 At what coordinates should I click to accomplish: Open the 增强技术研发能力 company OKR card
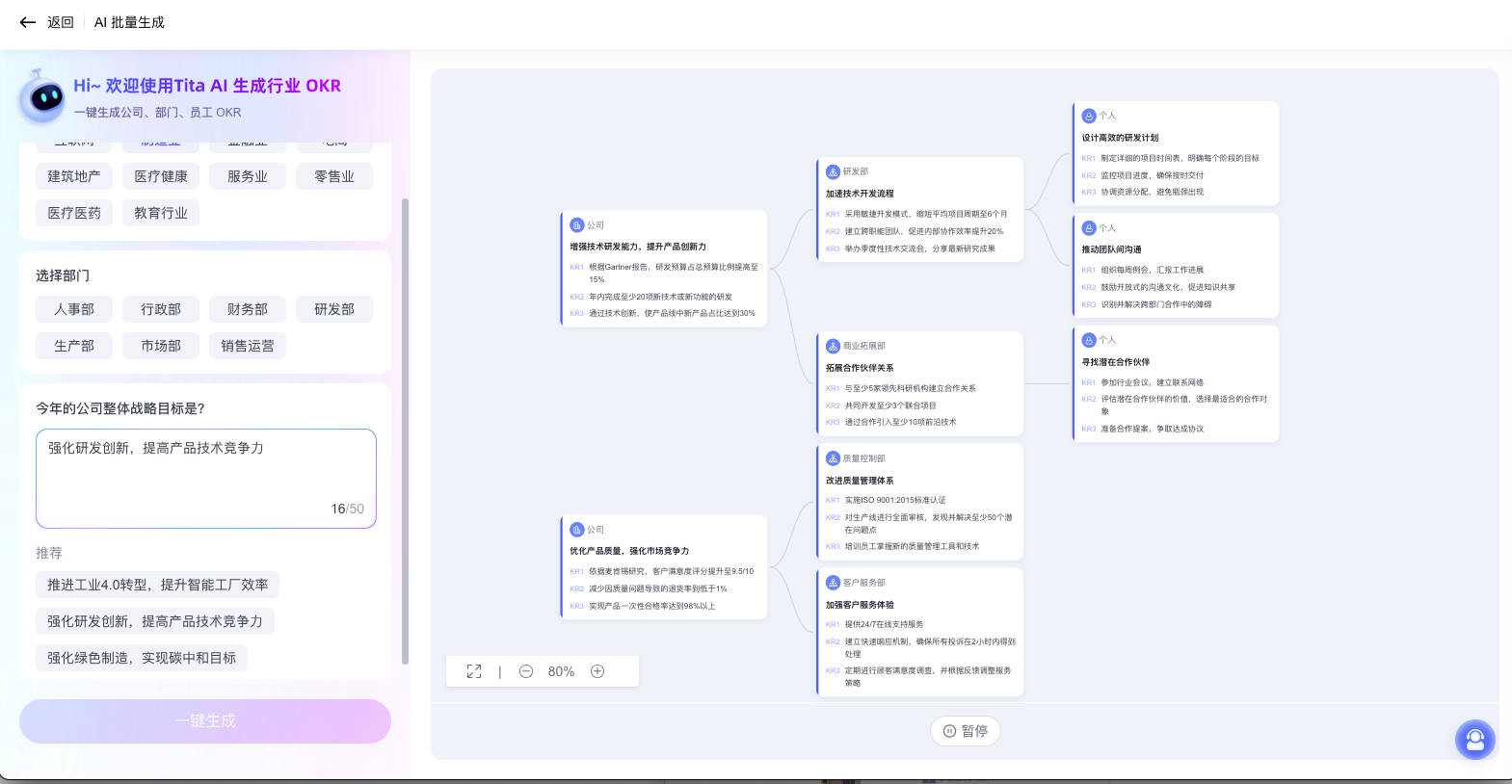click(x=664, y=269)
